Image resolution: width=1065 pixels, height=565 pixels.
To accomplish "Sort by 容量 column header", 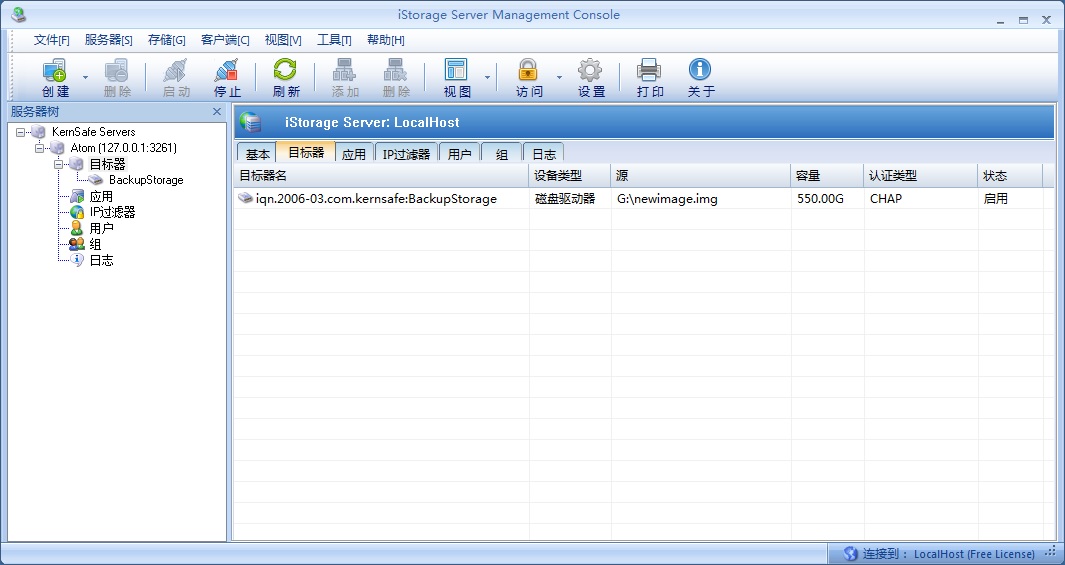I will point(827,176).
